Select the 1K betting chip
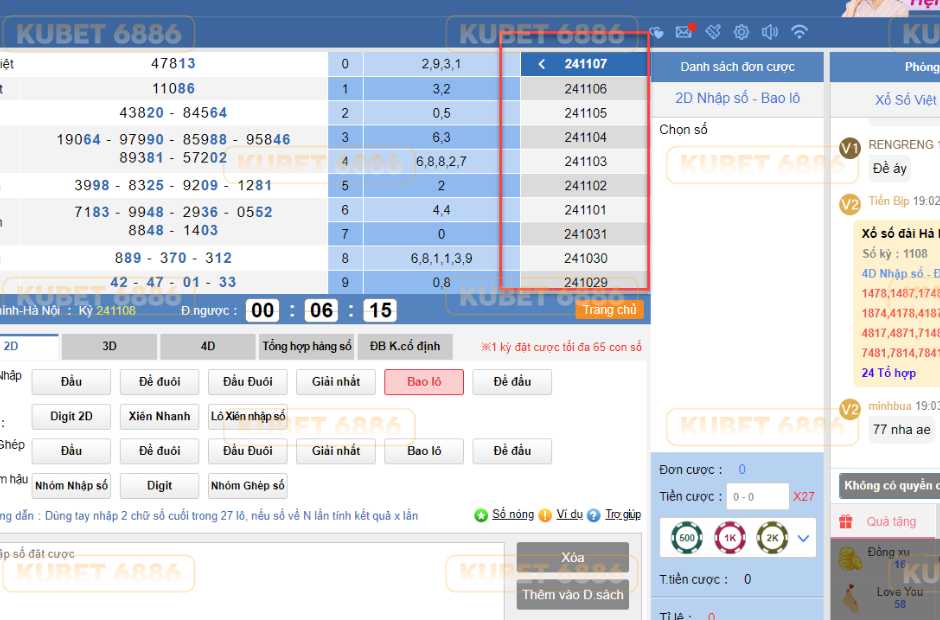Image resolution: width=940 pixels, height=620 pixels. click(730, 538)
